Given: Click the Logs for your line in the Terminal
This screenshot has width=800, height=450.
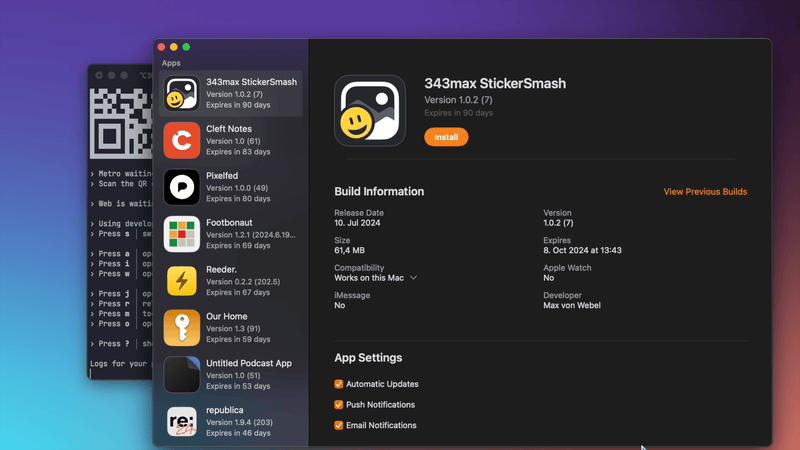Looking at the screenshot, I should tap(121, 364).
